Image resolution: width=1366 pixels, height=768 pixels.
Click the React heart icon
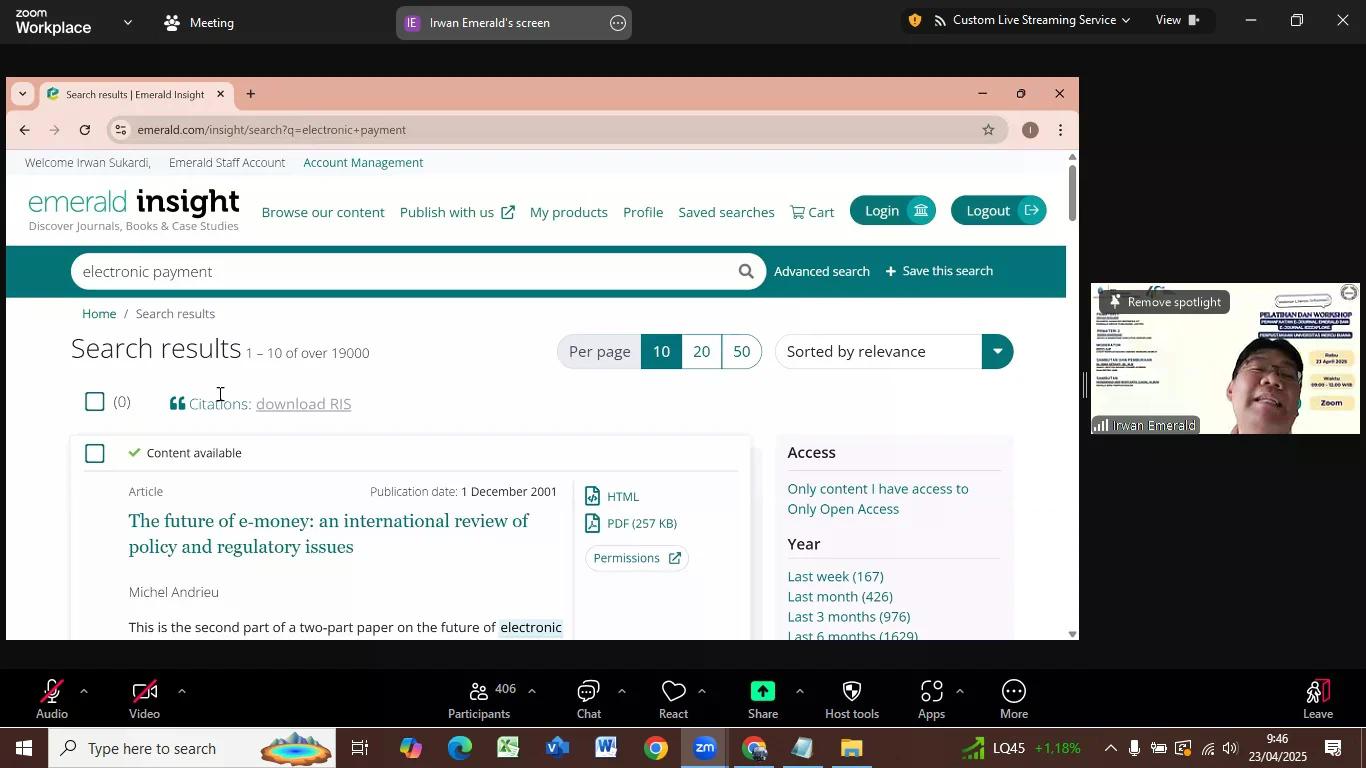(x=673, y=692)
